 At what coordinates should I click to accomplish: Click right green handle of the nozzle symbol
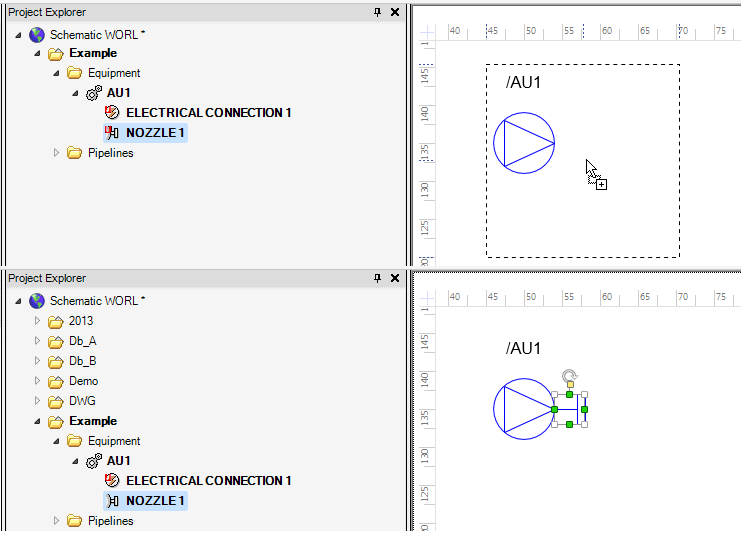pos(585,409)
